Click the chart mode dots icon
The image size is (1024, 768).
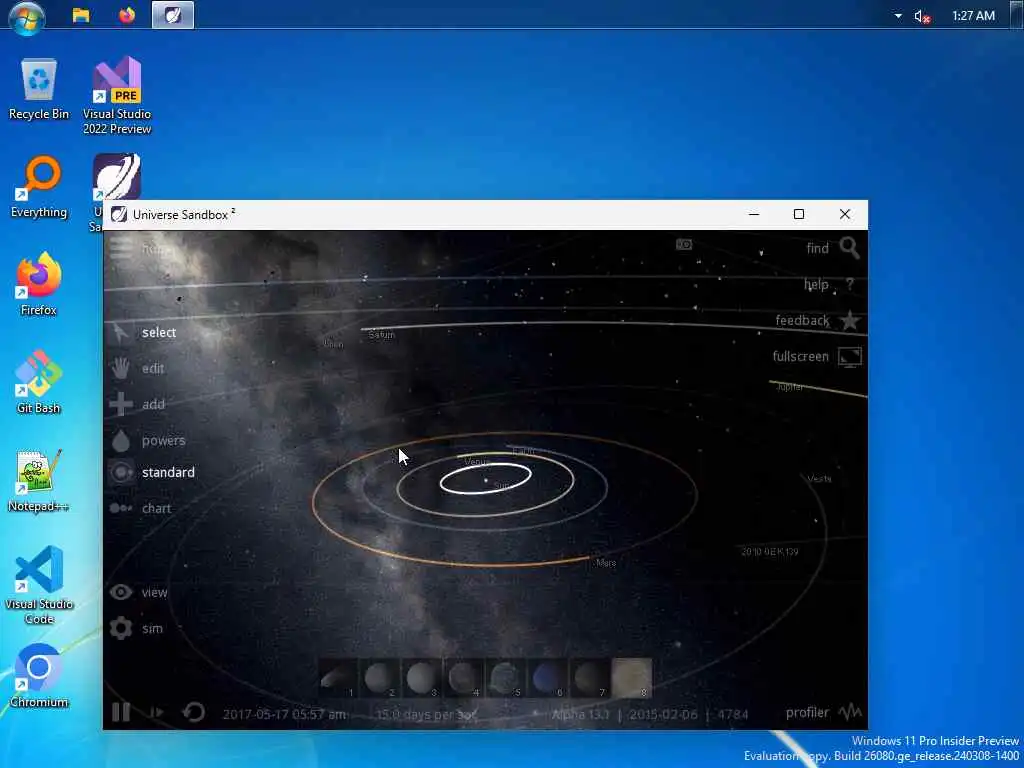click(121, 508)
